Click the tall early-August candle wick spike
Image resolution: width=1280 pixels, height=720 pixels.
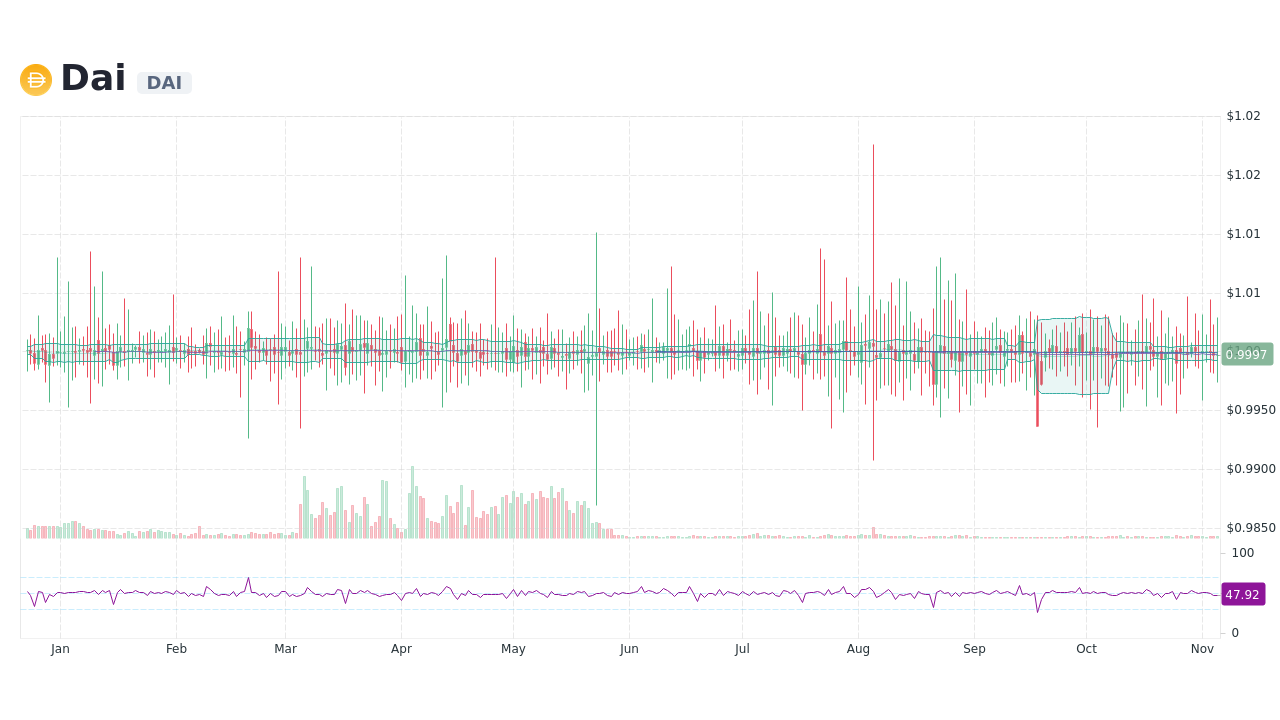coord(873,302)
